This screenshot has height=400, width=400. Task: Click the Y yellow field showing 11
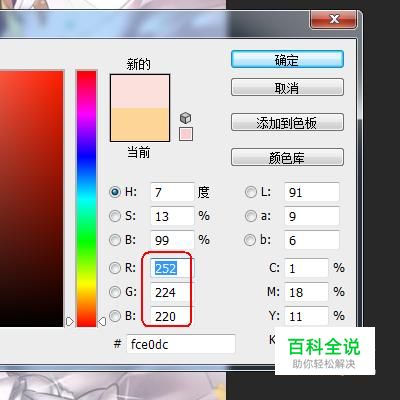point(306,316)
